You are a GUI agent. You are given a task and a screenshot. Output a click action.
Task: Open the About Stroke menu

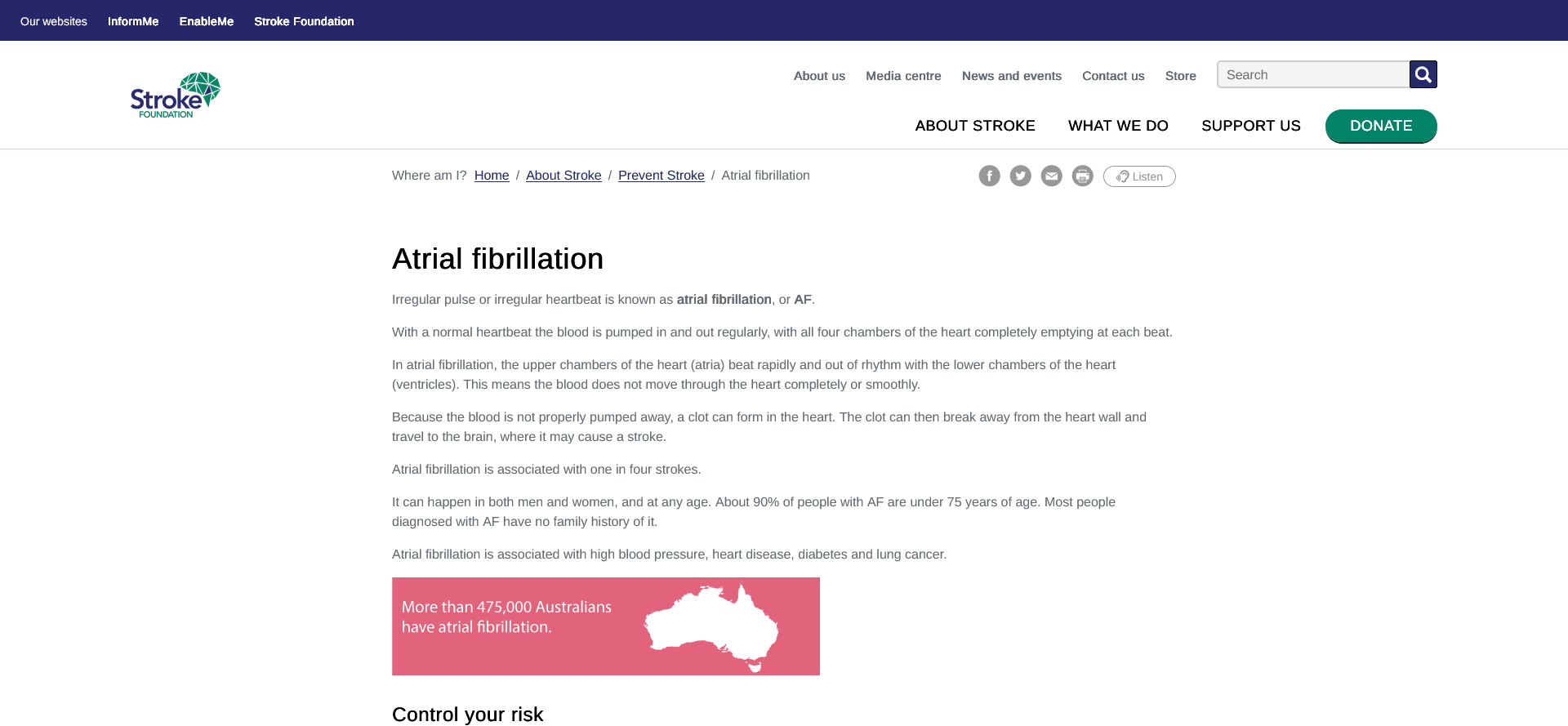pyautogui.click(x=974, y=126)
